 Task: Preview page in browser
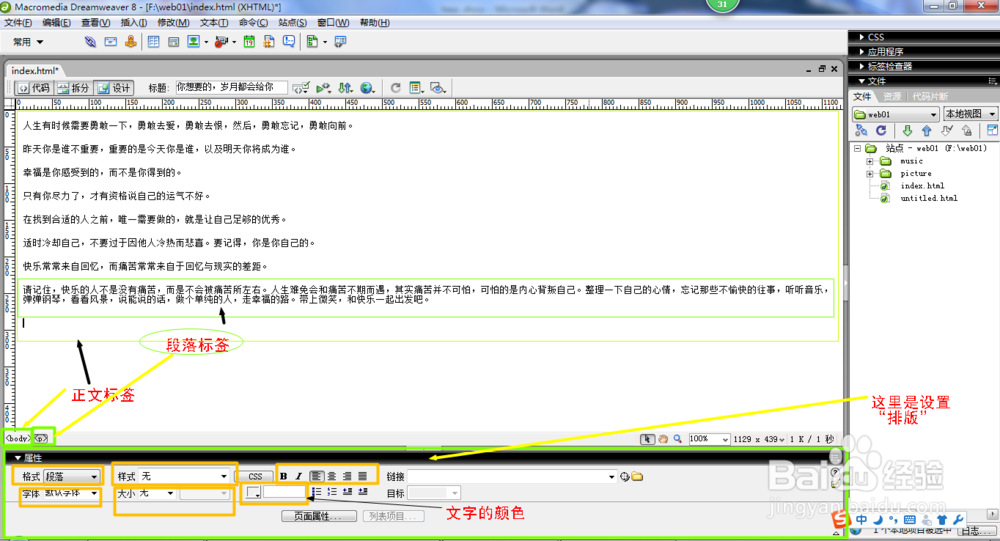tap(367, 88)
